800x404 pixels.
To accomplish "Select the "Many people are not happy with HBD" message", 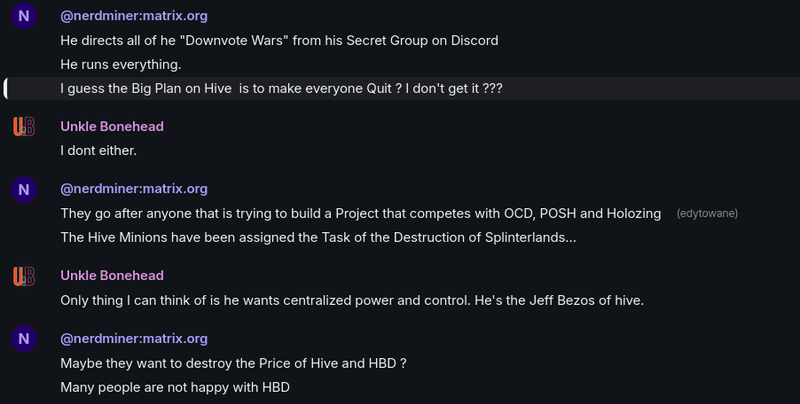I will click(175, 387).
